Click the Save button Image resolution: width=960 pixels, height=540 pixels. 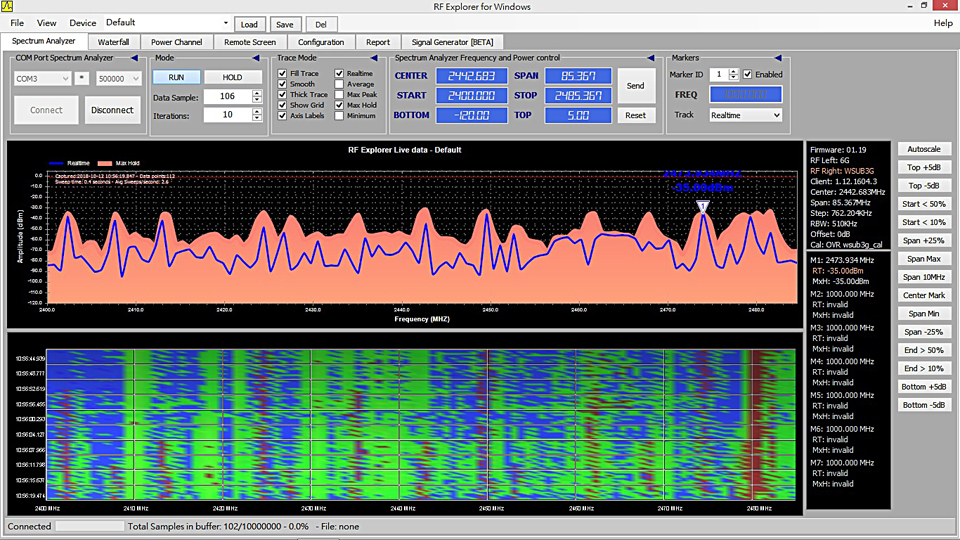(285, 24)
